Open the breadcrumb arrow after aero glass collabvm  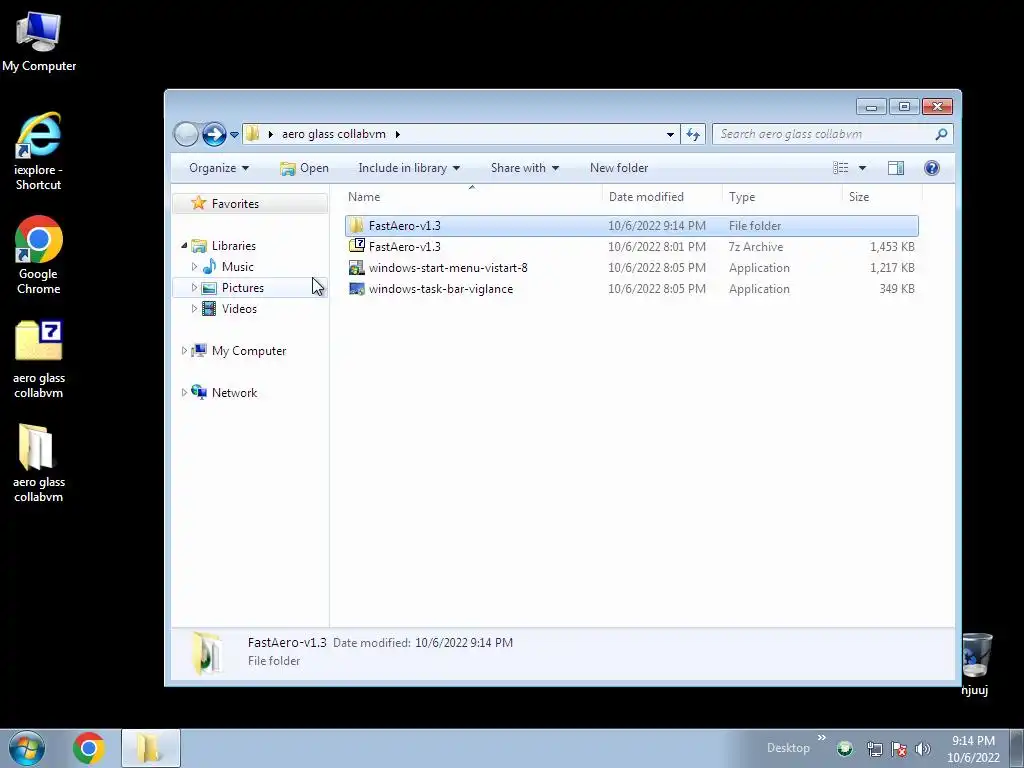[x=397, y=135]
